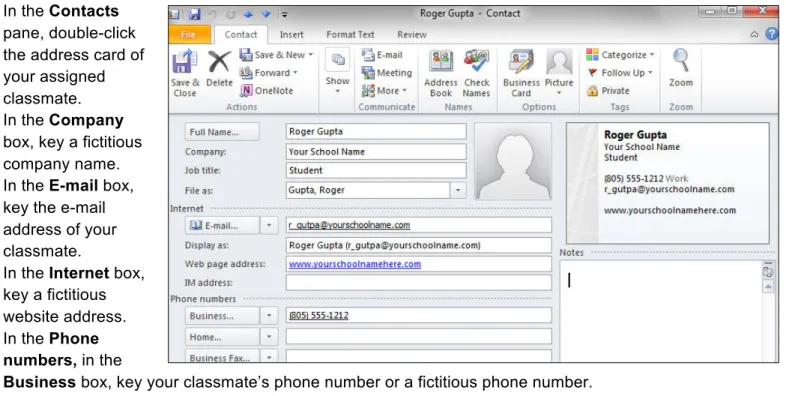The height and width of the screenshot is (396, 786).
Task: Click the Job title field containing Student
Action: pos(376,170)
